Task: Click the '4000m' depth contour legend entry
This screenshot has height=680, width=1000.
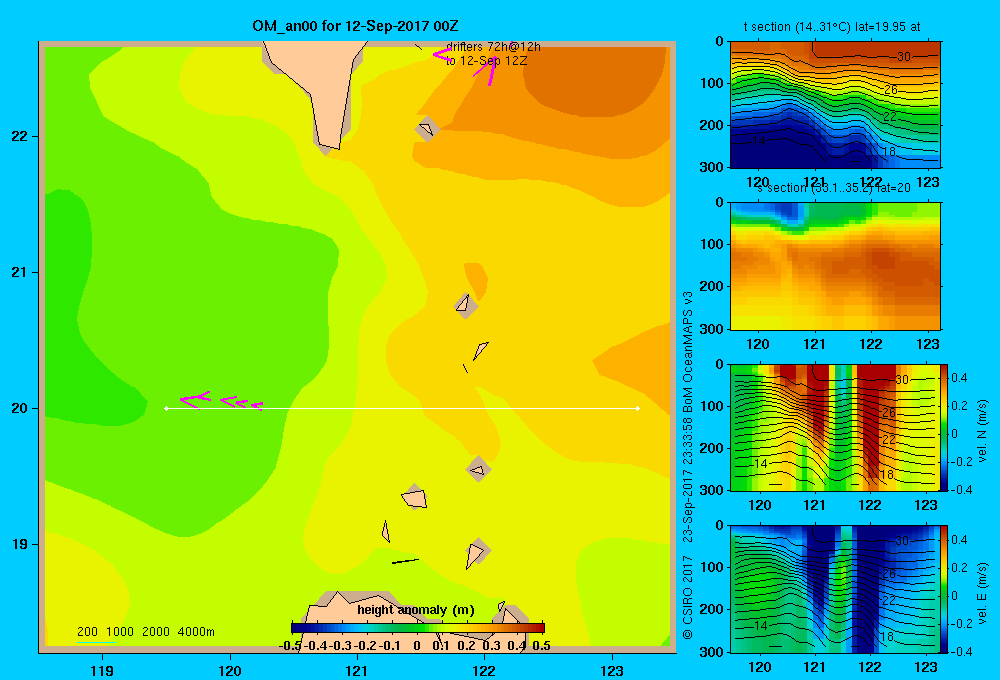Action: coord(196,632)
